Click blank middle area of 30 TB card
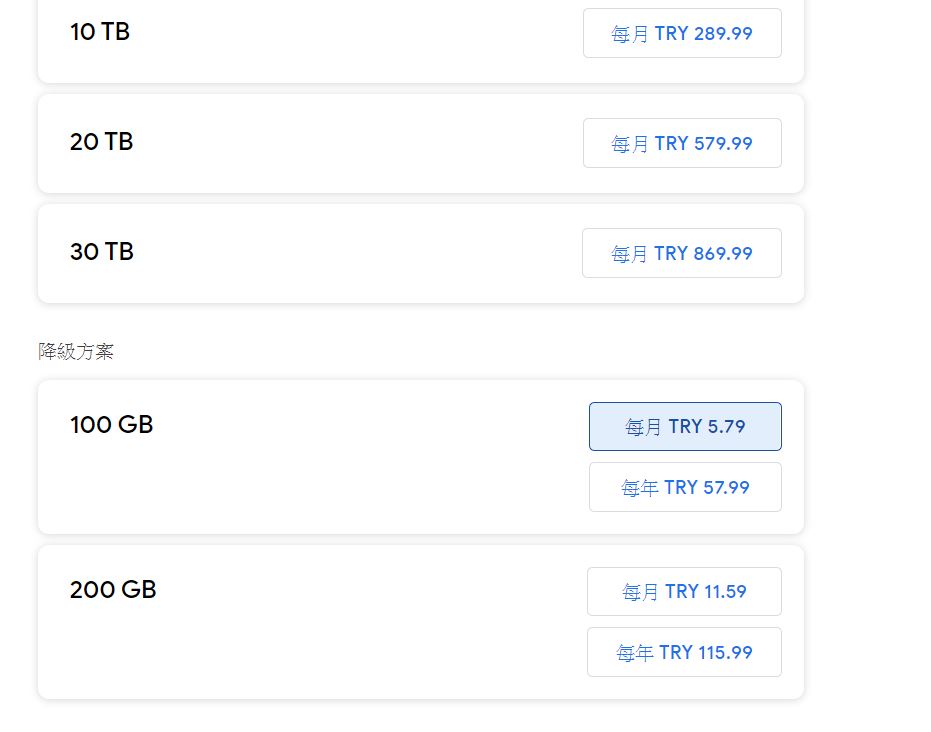Viewport: 931px width, 732px height. [x=350, y=253]
